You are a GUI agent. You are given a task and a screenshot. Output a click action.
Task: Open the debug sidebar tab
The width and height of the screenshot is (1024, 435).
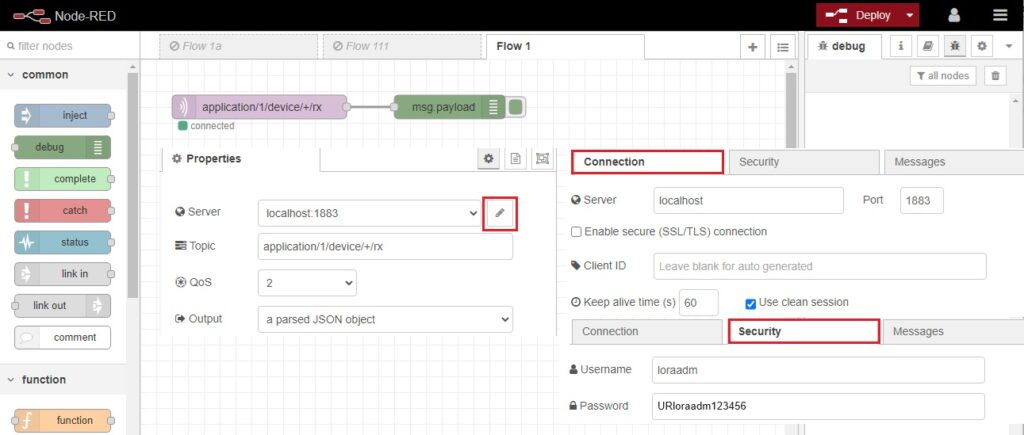[x=844, y=46]
